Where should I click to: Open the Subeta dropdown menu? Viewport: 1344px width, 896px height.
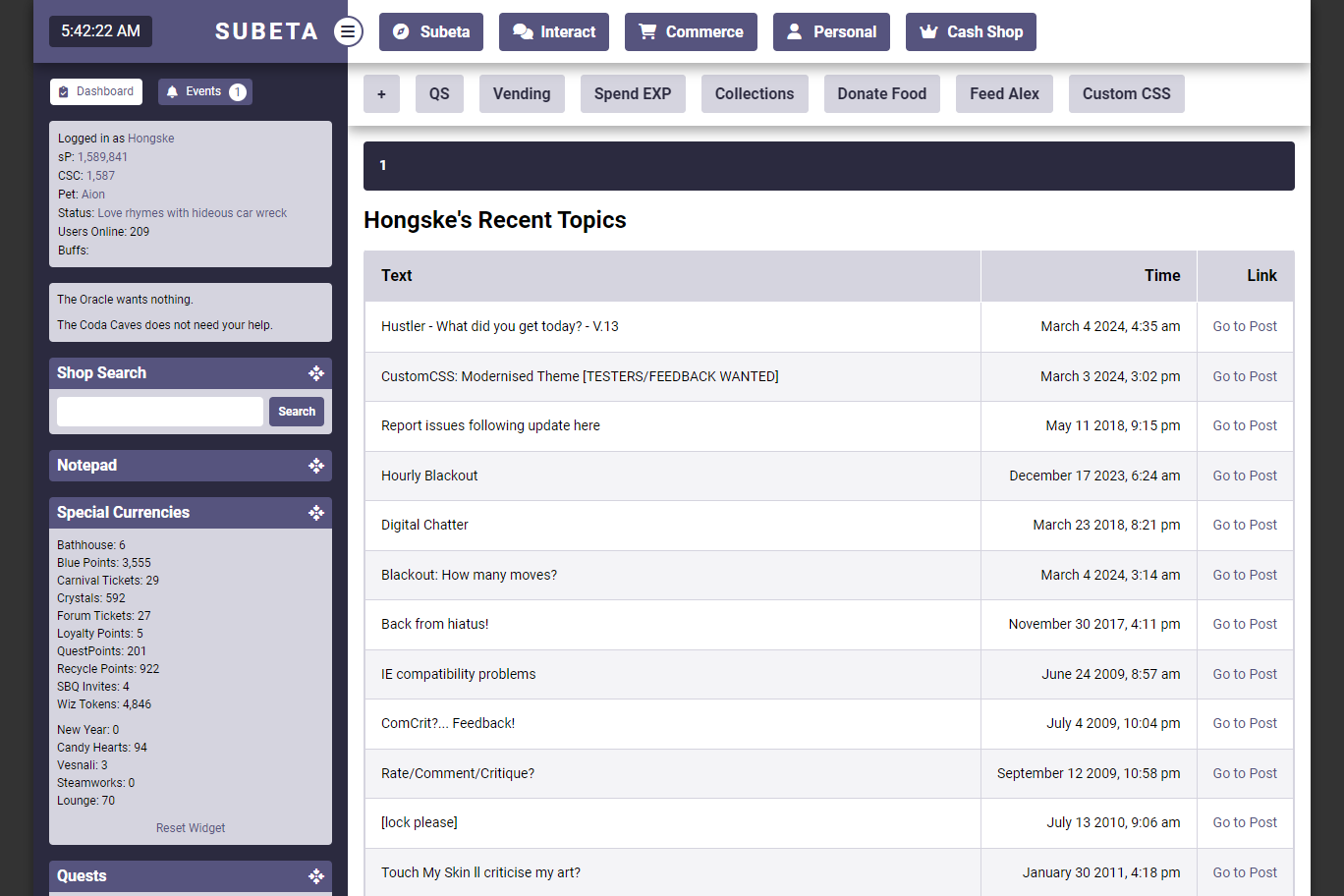pyautogui.click(x=431, y=31)
